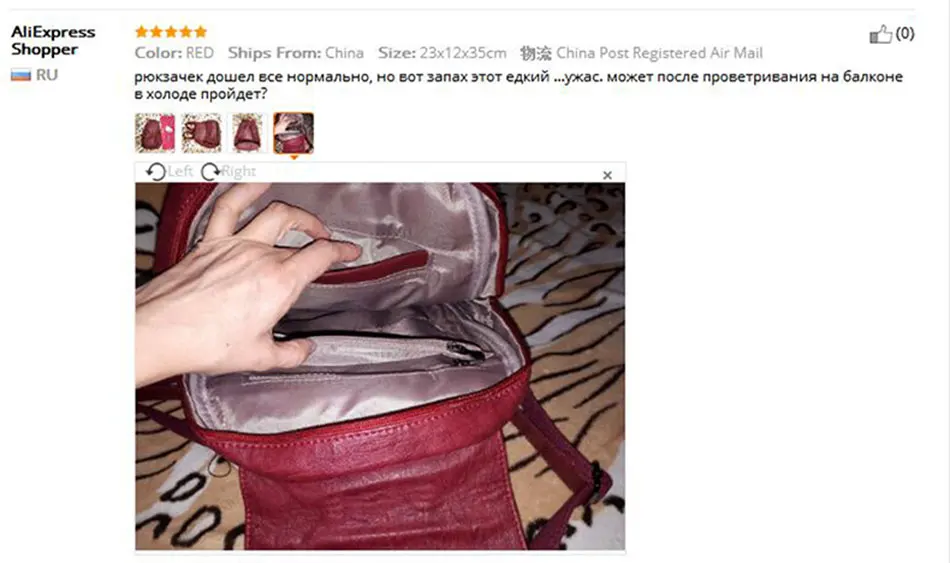The width and height of the screenshot is (950, 563).
Task: Click the enlarged photo of the bag interior
Action: tap(380, 366)
